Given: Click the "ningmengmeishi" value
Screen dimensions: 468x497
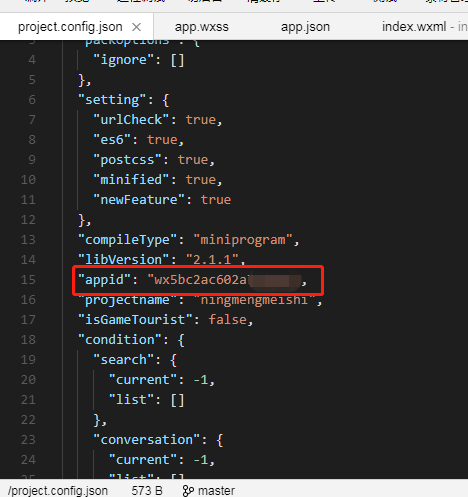Looking at the screenshot, I should (255, 300).
